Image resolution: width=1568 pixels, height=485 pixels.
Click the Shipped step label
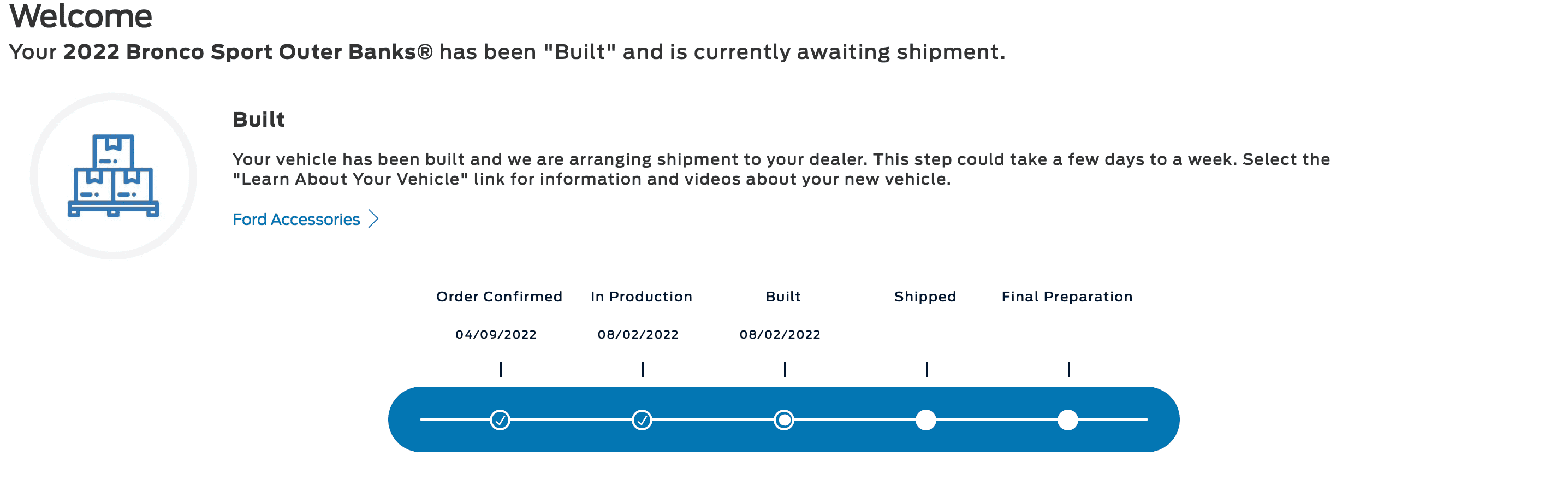[x=925, y=297]
